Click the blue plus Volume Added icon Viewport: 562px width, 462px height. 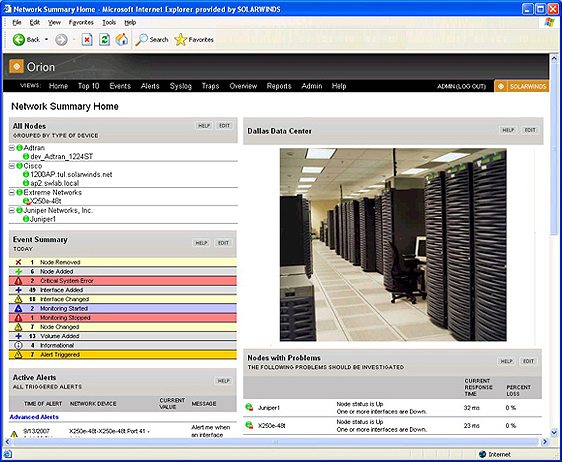(18, 336)
